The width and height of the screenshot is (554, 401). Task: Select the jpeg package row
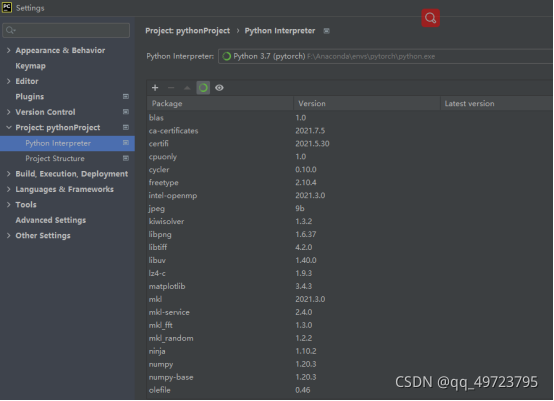point(350,208)
